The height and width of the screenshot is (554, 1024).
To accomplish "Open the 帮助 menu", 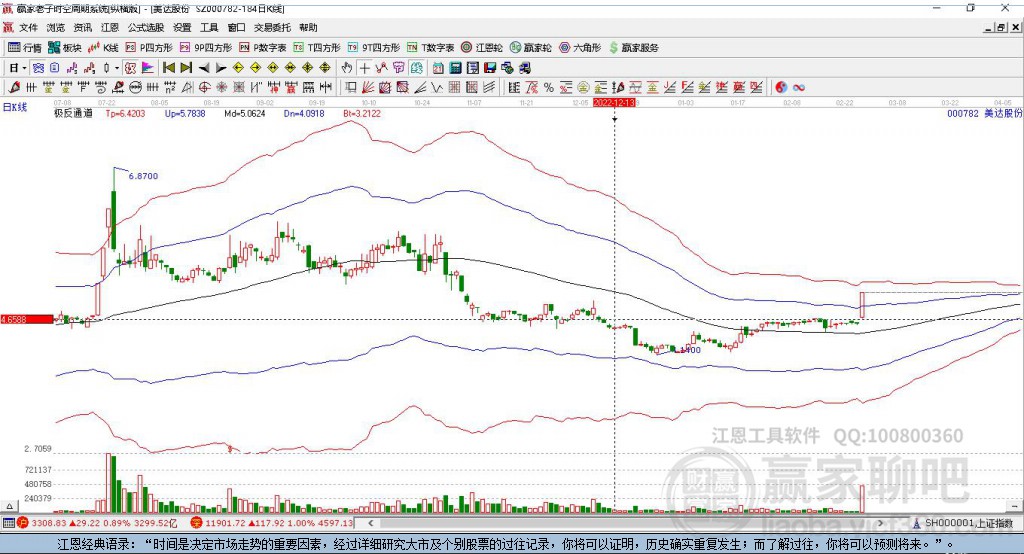I will (x=308, y=27).
